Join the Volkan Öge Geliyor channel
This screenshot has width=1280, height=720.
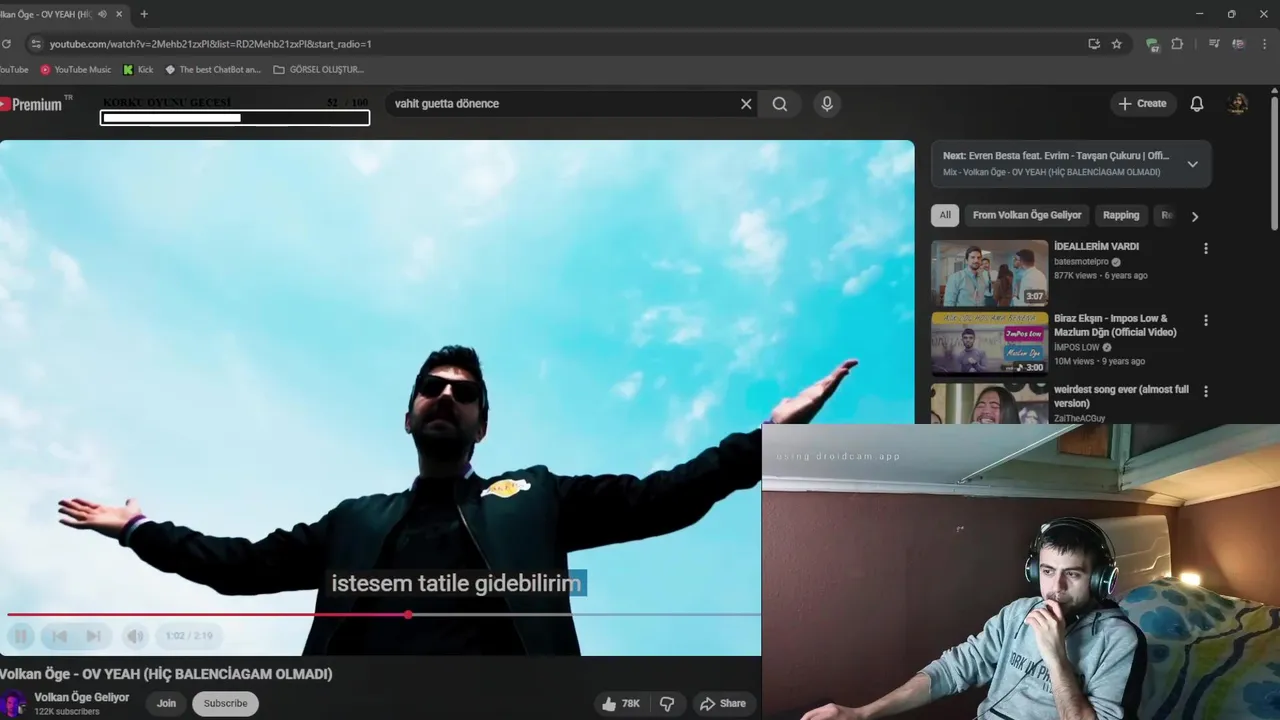tap(166, 704)
